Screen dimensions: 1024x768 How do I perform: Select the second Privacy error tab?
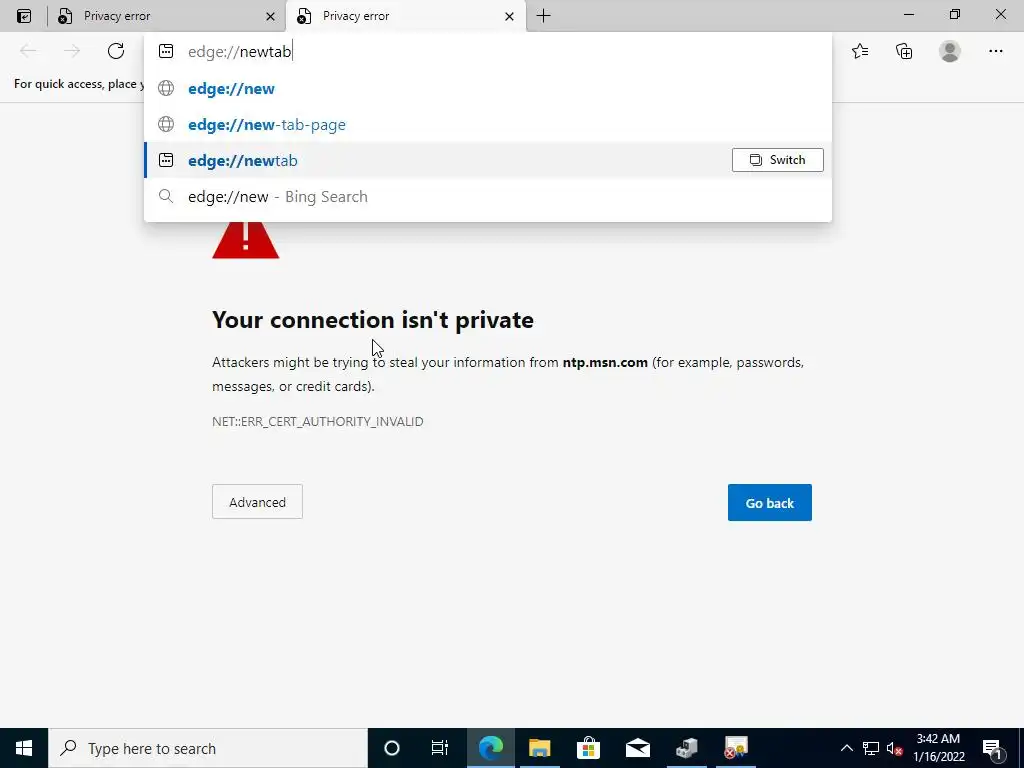[x=406, y=16]
